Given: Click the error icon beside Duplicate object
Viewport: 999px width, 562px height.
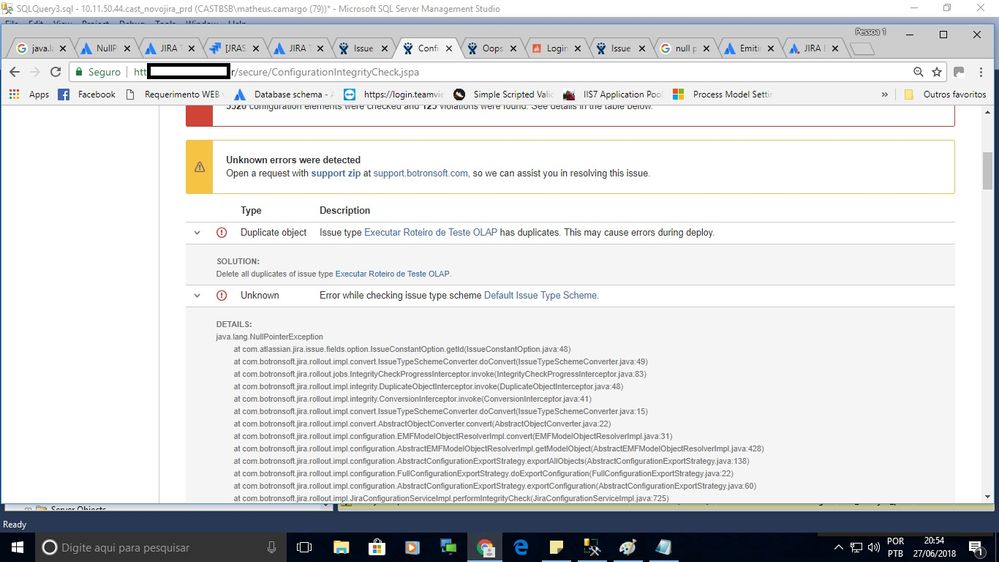Looking at the screenshot, I should tap(221, 233).
